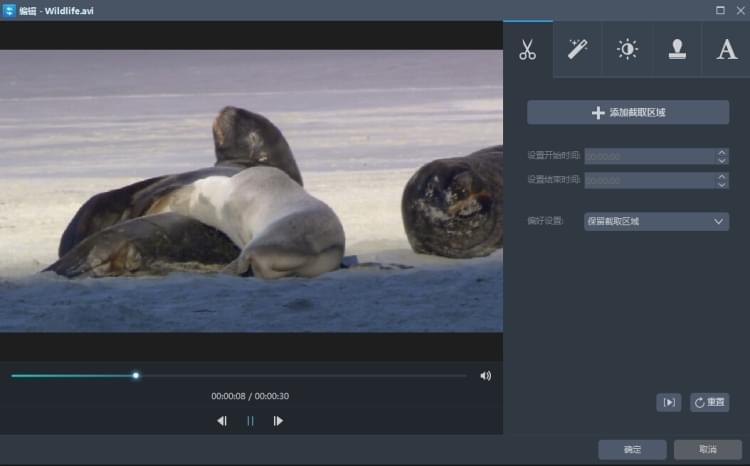Screen dimensions: 750x466
Task: Step back to the previous frame
Action: pyautogui.click(x=222, y=421)
